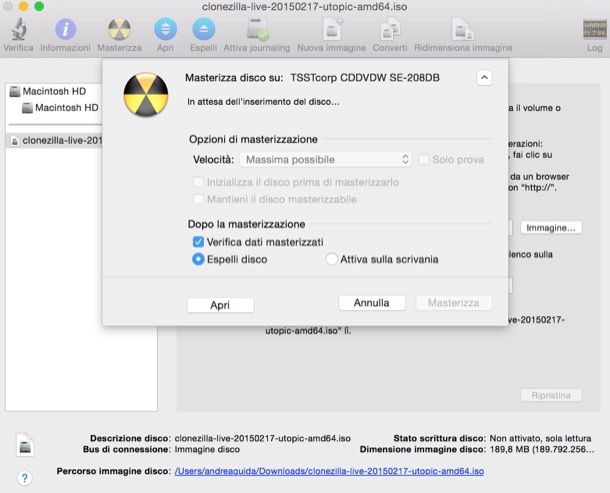Select the Espelli disco radio button
Viewport: 610px width, 493px height.
pyautogui.click(x=198, y=259)
